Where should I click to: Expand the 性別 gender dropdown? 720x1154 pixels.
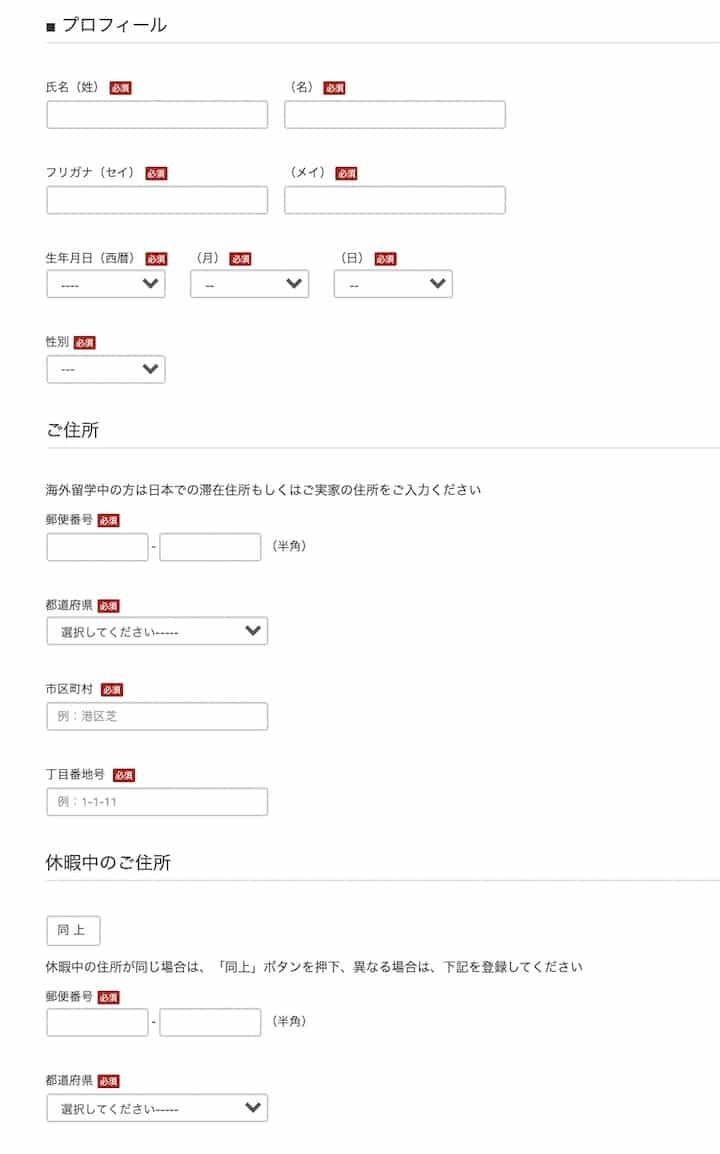coord(105,370)
